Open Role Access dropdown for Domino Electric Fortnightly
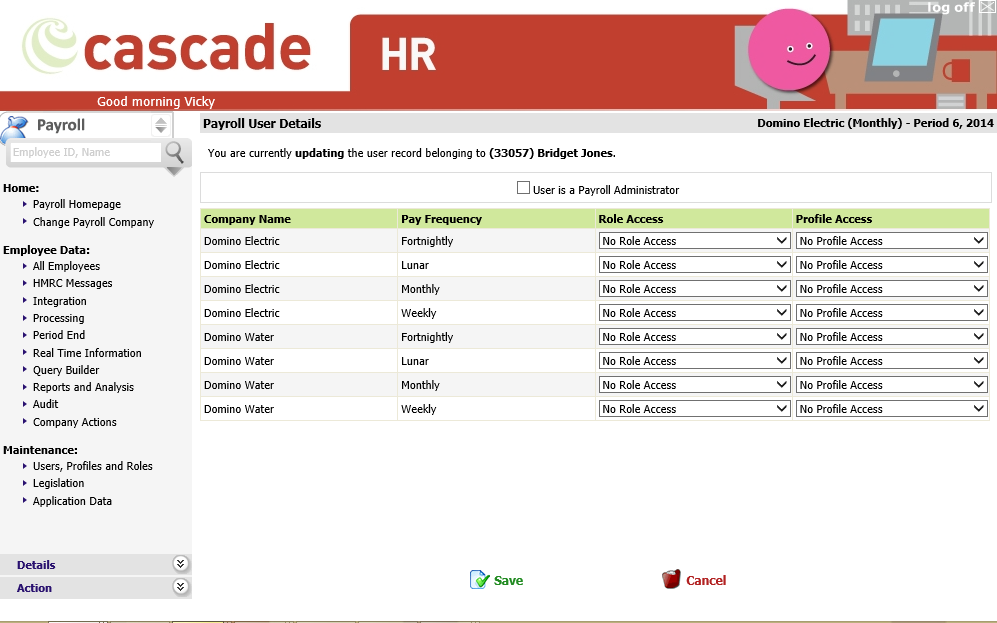 (694, 241)
